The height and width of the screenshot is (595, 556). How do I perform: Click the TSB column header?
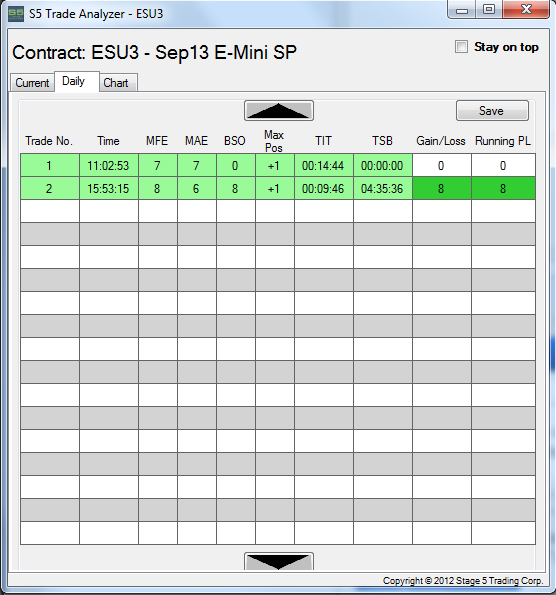tap(382, 141)
